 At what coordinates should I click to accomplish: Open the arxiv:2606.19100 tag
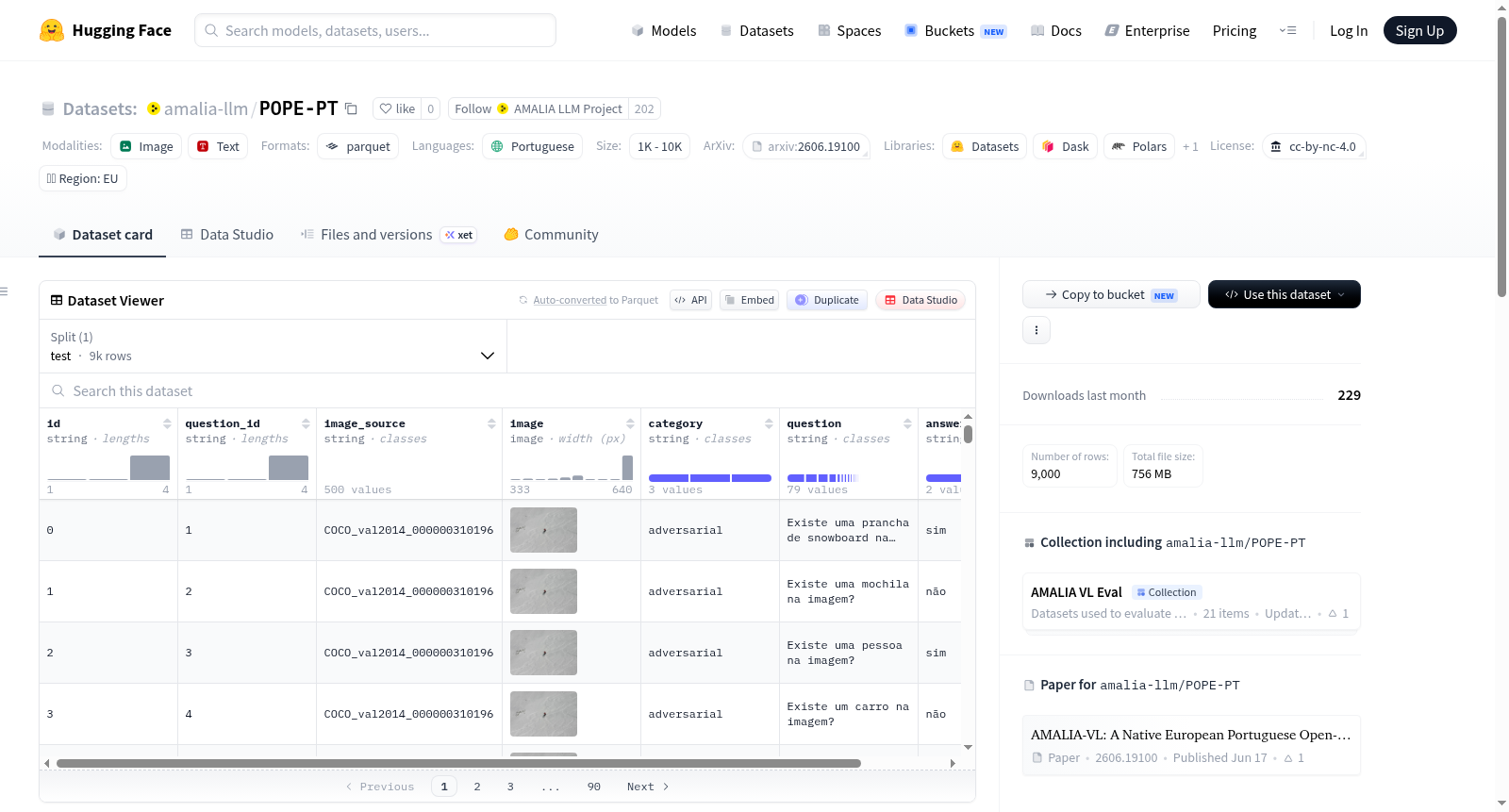pos(806,146)
